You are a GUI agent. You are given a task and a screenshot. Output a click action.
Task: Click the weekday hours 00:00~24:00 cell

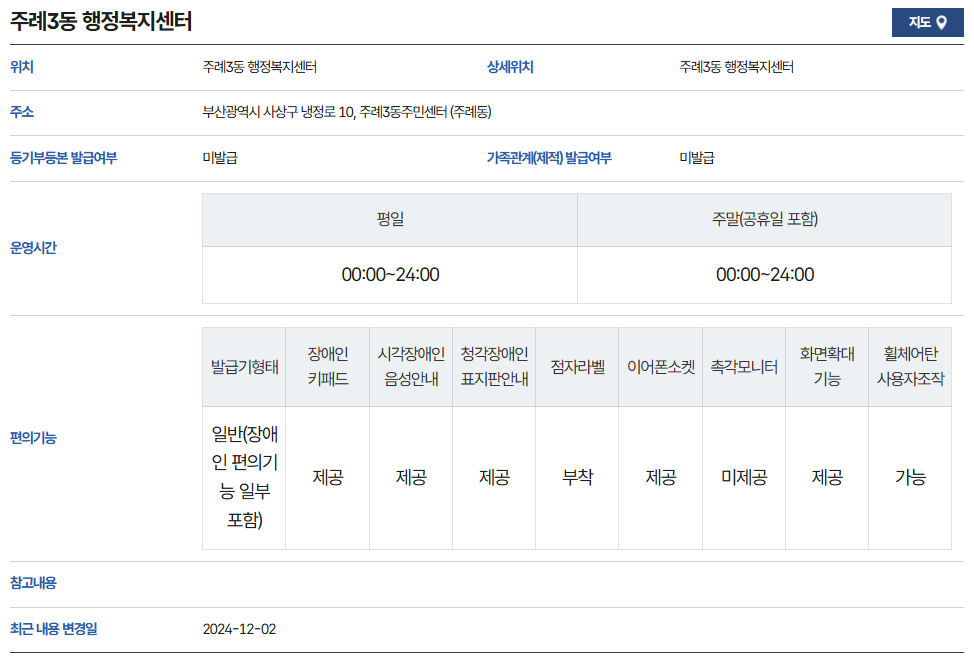(390, 274)
